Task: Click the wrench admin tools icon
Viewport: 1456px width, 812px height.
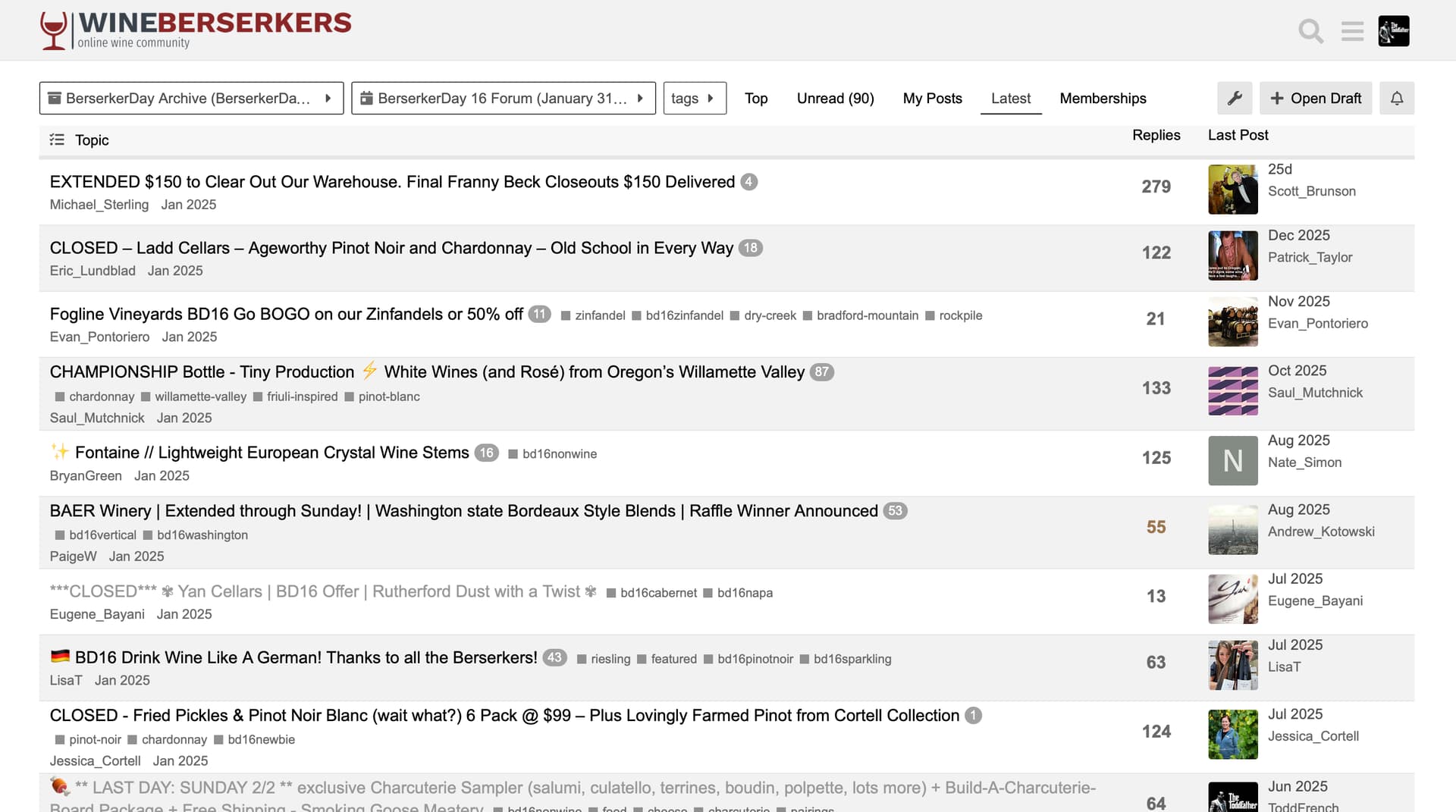Action: point(1235,99)
